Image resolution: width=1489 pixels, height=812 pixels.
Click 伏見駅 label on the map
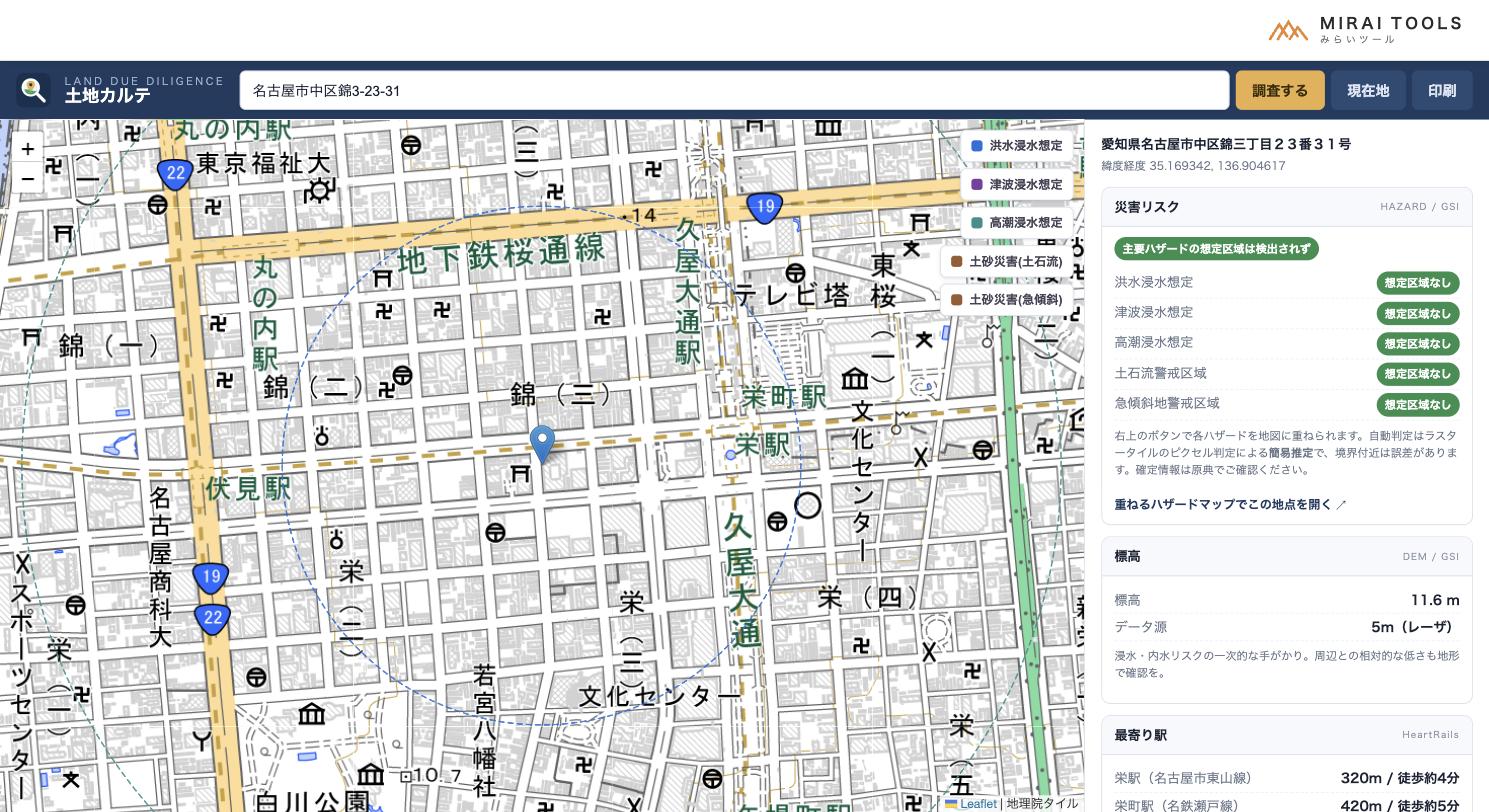coord(247,488)
